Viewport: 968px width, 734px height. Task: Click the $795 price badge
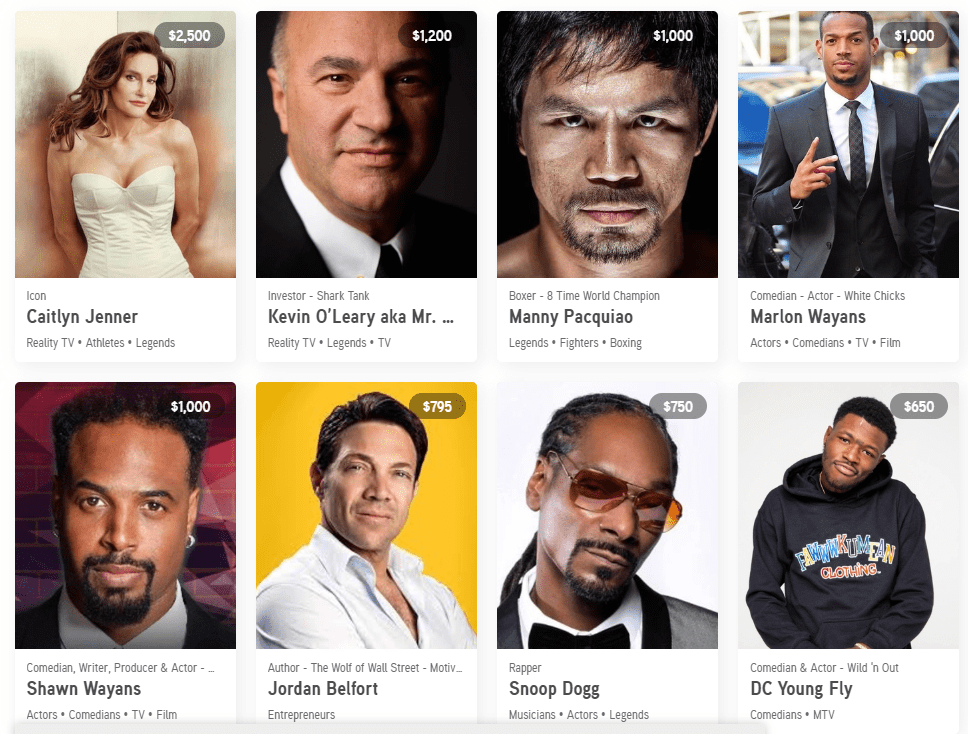[x=437, y=406]
